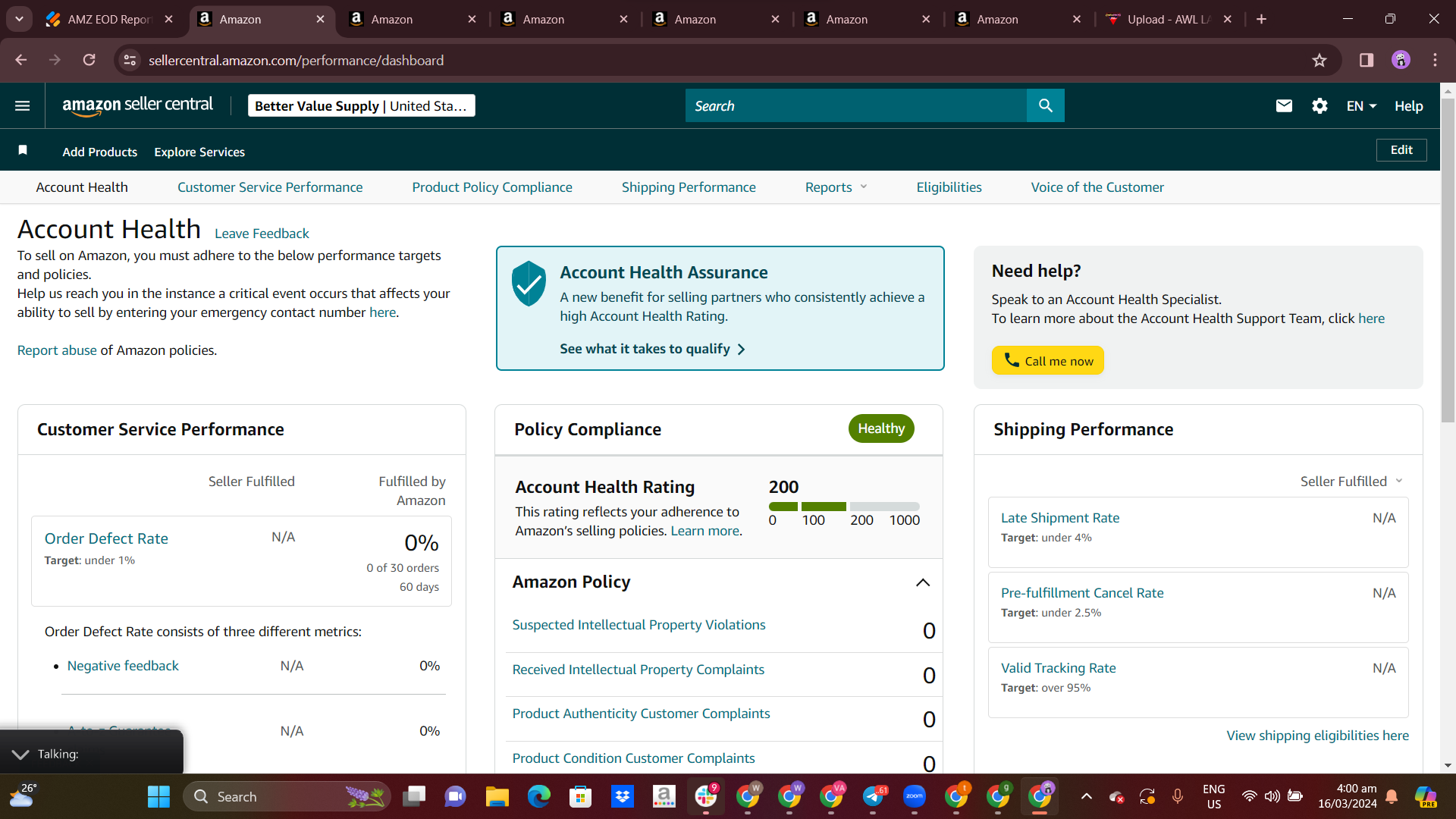
Task: Open Microsoft Store from the taskbar
Action: pos(581,796)
